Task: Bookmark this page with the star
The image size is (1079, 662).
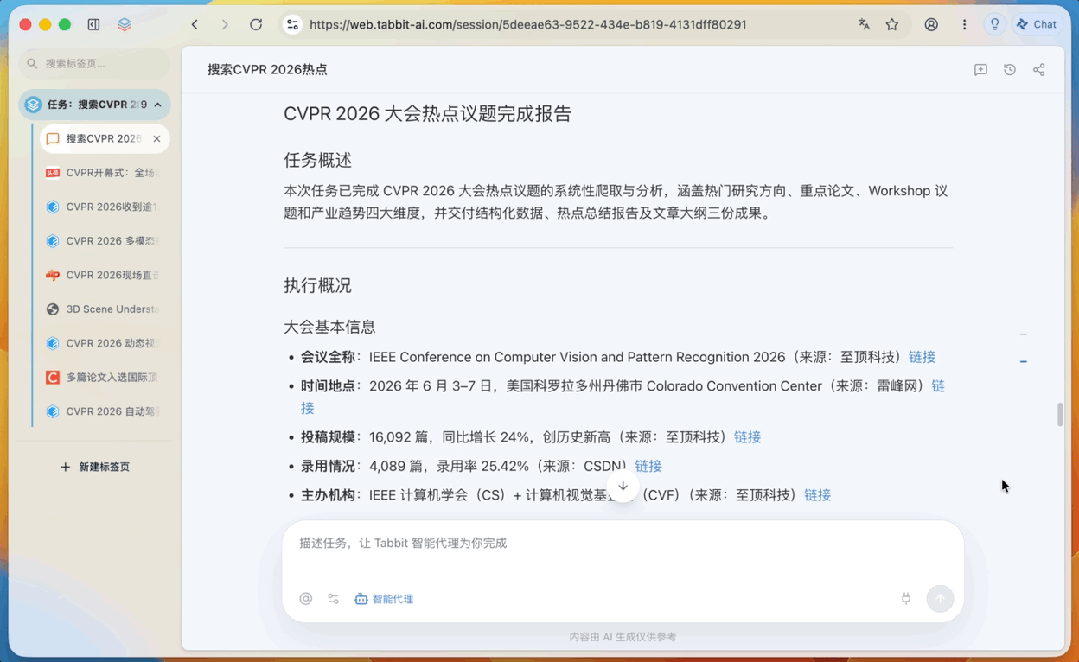Action: point(893,25)
